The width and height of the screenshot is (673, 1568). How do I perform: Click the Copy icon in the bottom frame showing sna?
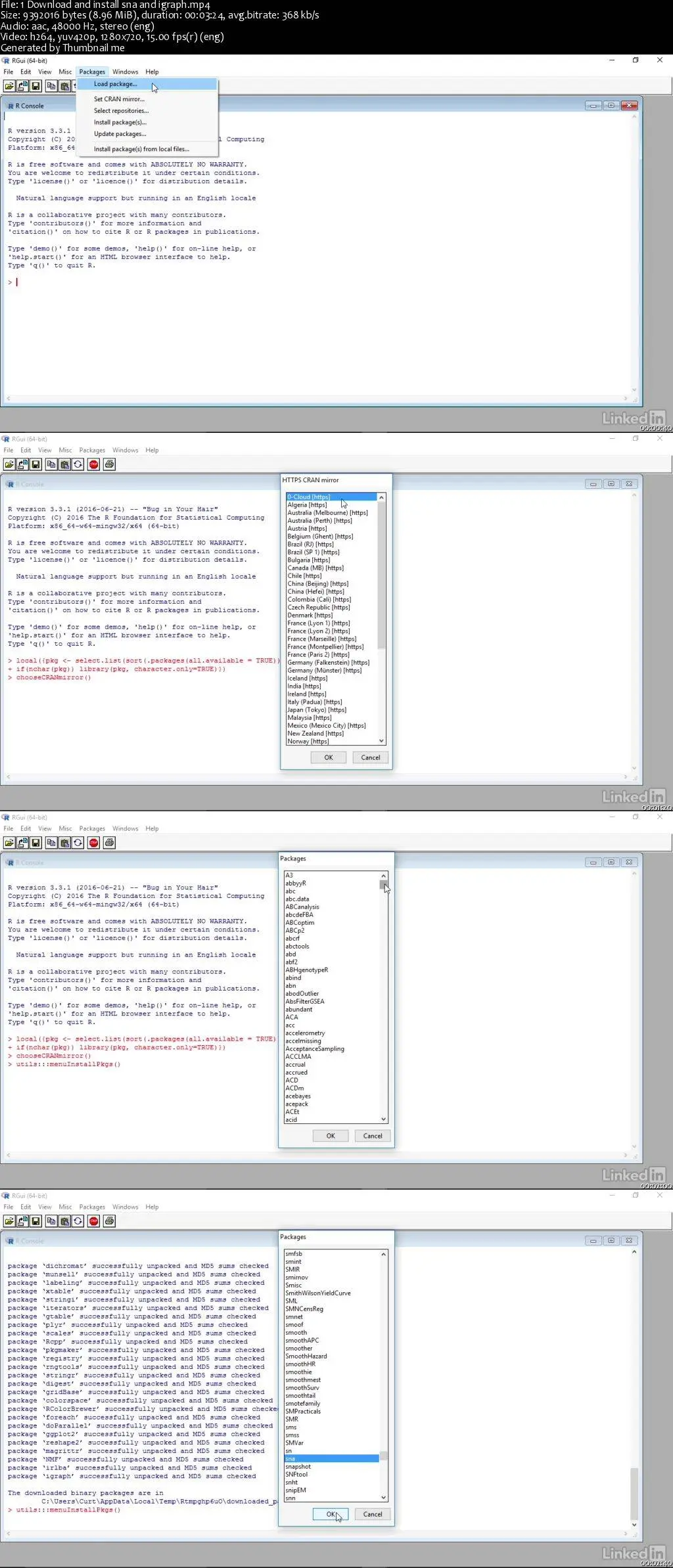tap(51, 1221)
